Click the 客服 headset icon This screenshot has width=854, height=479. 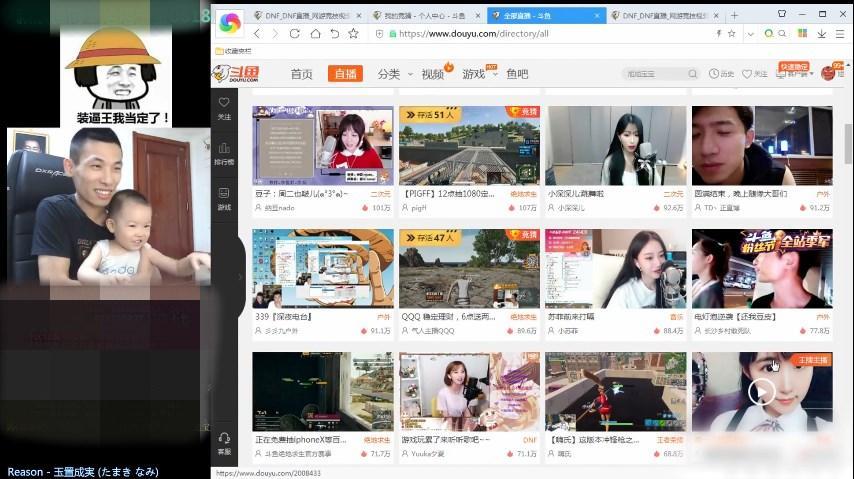point(224,441)
